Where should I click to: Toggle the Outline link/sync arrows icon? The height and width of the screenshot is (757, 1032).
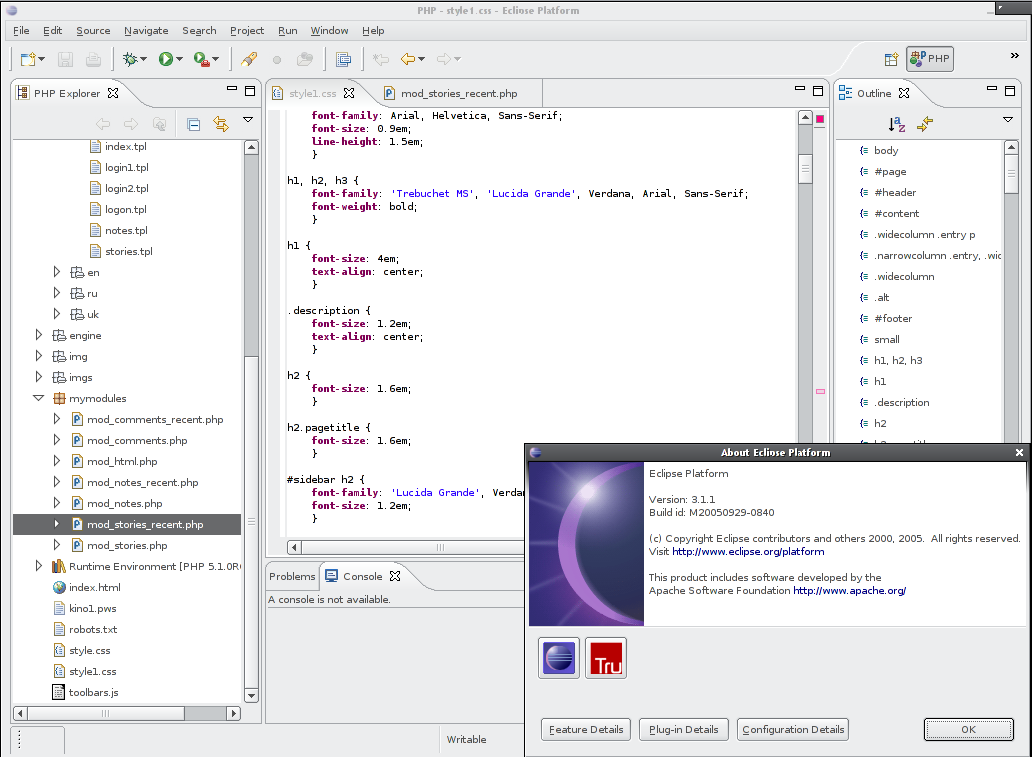point(925,124)
